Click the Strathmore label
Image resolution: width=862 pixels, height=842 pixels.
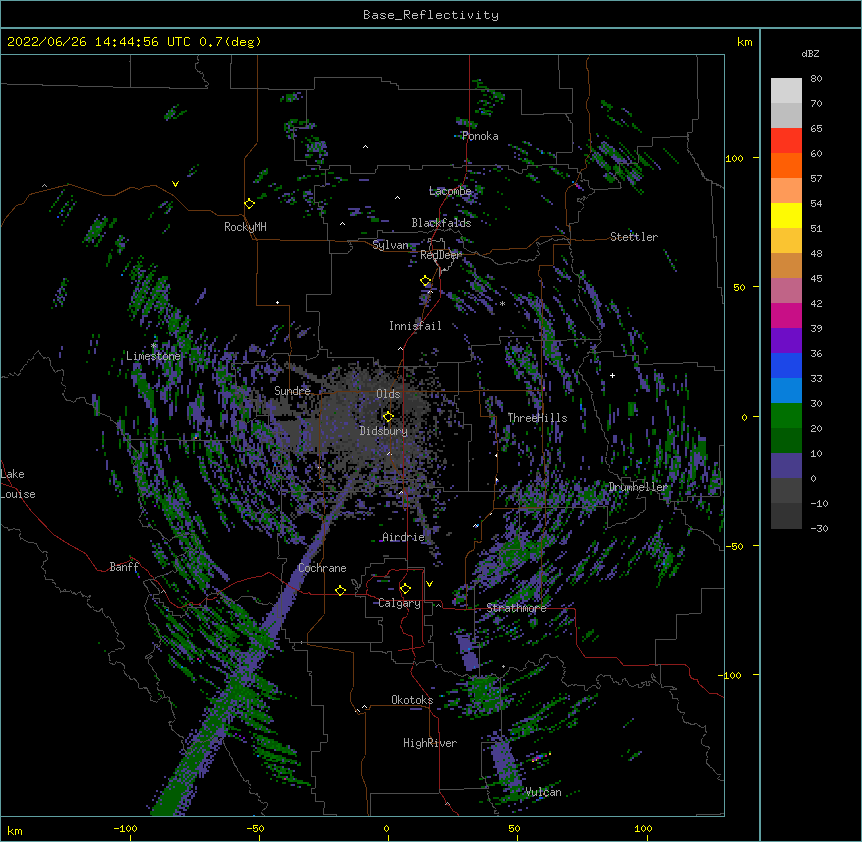pos(516,608)
